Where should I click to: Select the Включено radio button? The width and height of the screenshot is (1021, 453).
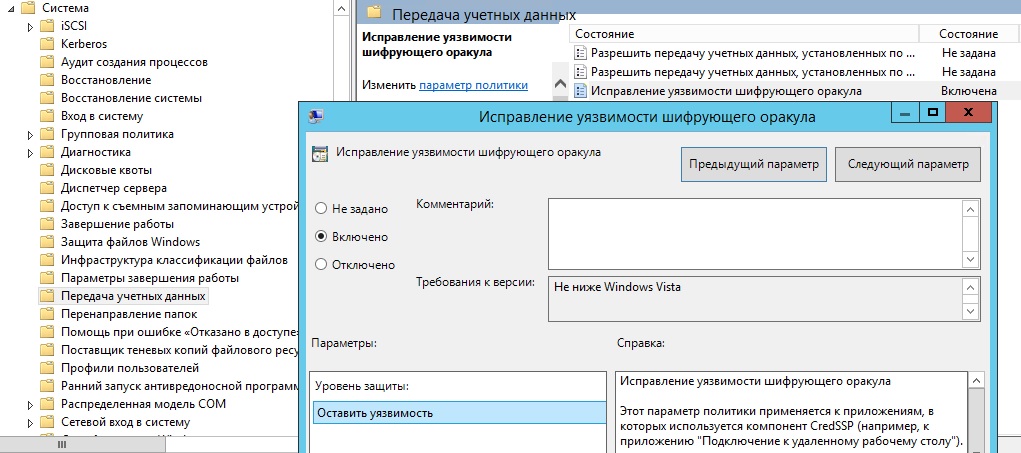(x=320, y=237)
